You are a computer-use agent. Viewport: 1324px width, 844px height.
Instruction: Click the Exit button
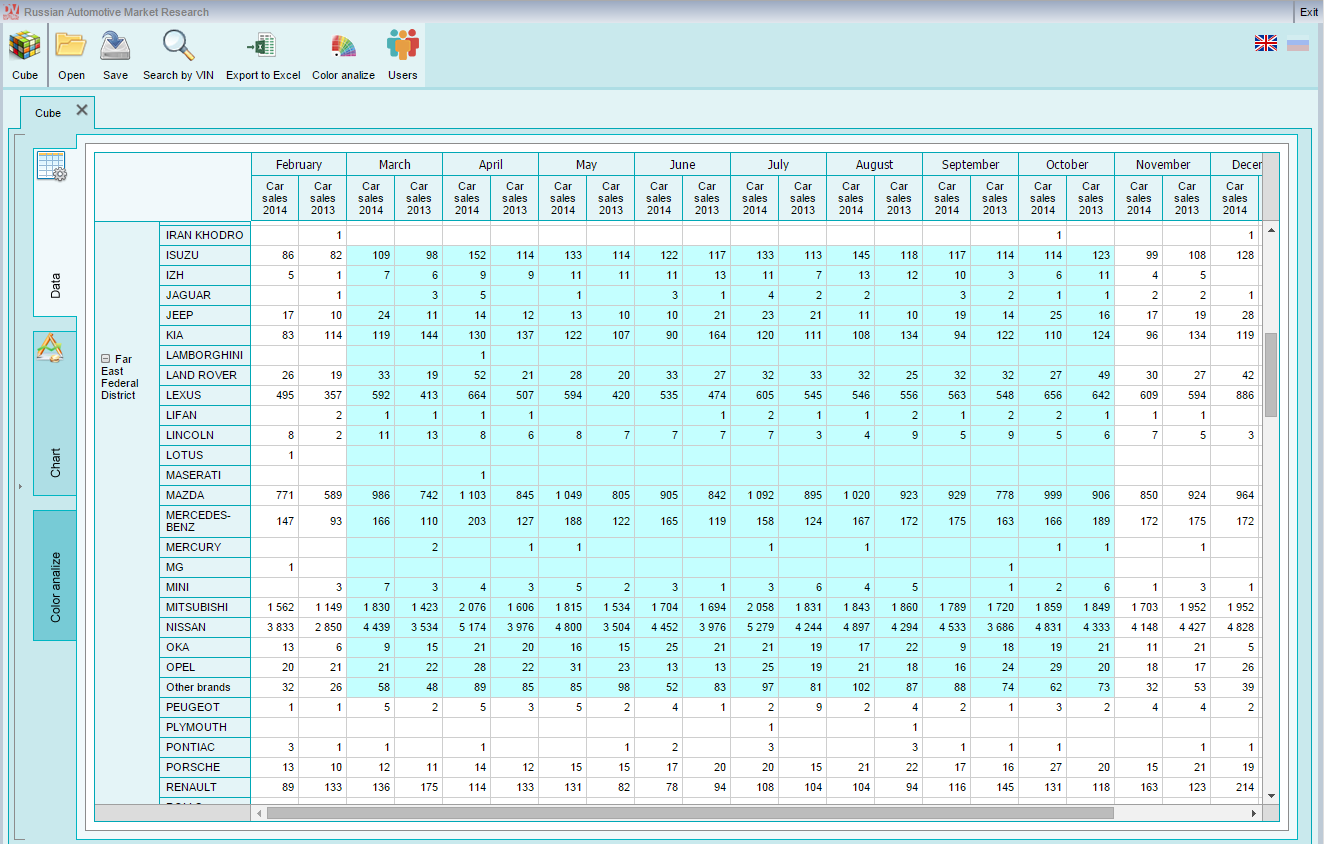1308,12
